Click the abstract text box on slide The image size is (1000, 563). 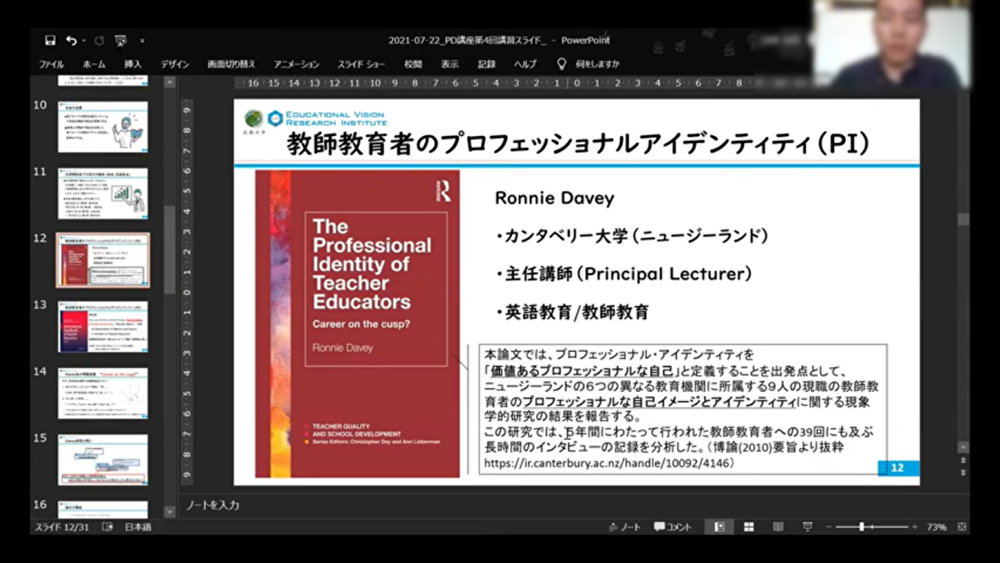click(682, 409)
